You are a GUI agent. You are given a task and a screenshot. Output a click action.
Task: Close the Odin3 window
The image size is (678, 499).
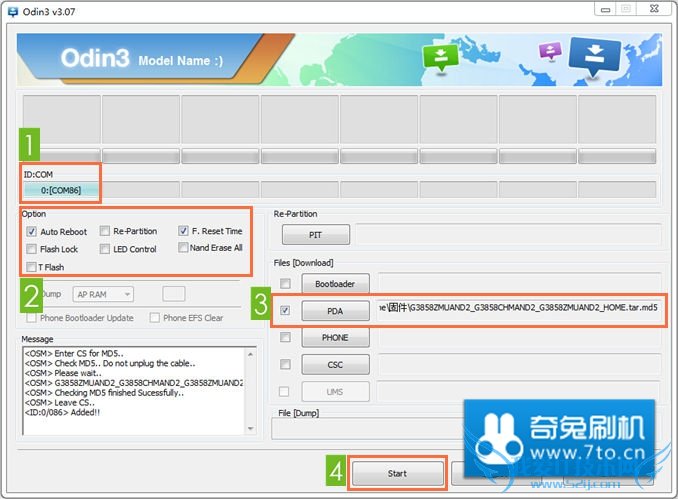pos(654,9)
